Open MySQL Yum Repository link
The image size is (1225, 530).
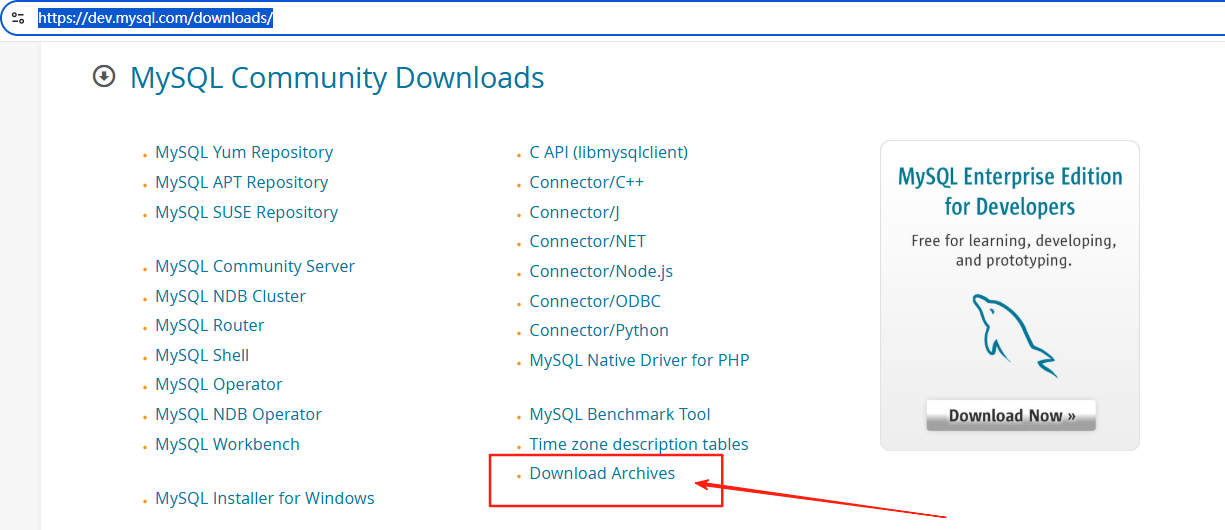pyautogui.click(x=244, y=152)
